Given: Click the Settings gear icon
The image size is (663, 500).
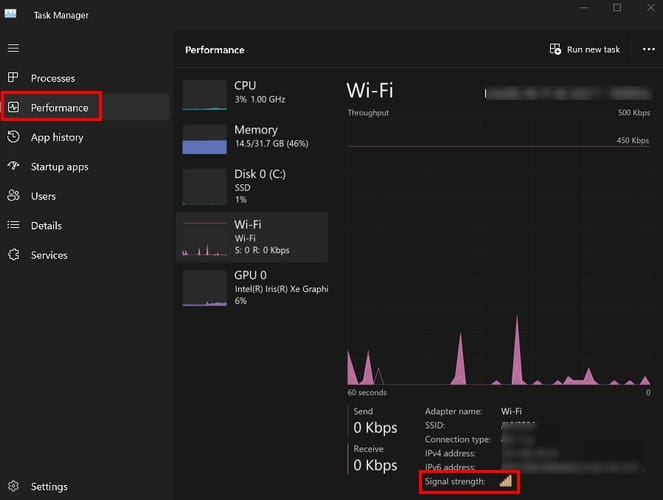Looking at the screenshot, I should click(x=13, y=486).
